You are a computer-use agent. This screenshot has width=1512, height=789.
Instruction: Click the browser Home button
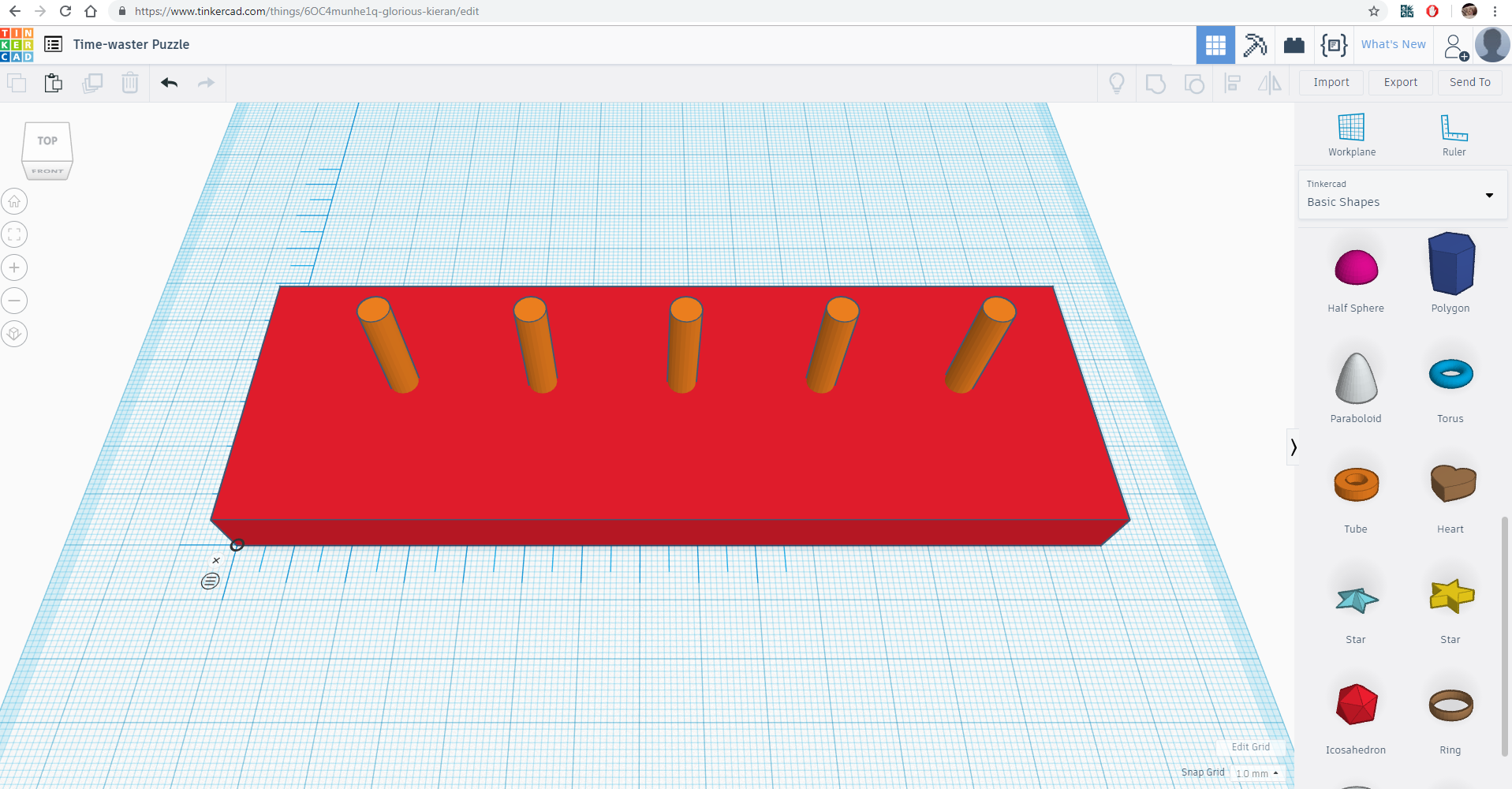pyautogui.click(x=91, y=11)
